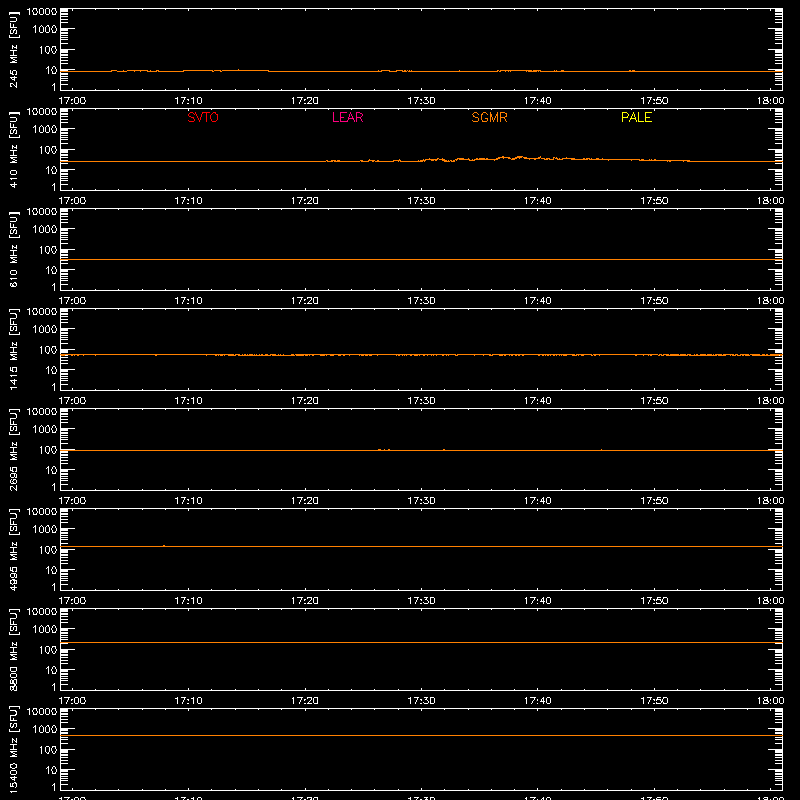Click the red SVTO station label
Screen dimensions: 800x800
click(203, 117)
